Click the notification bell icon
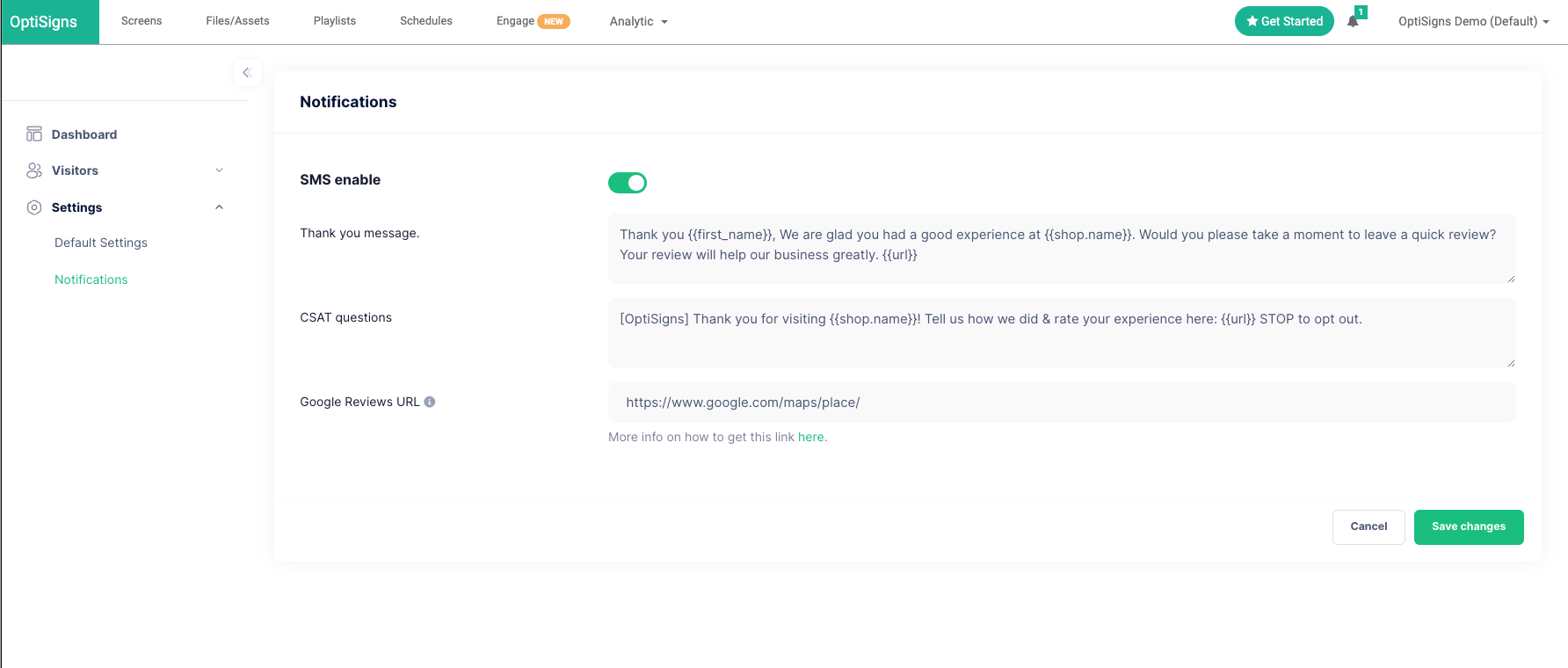 click(1353, 21)
